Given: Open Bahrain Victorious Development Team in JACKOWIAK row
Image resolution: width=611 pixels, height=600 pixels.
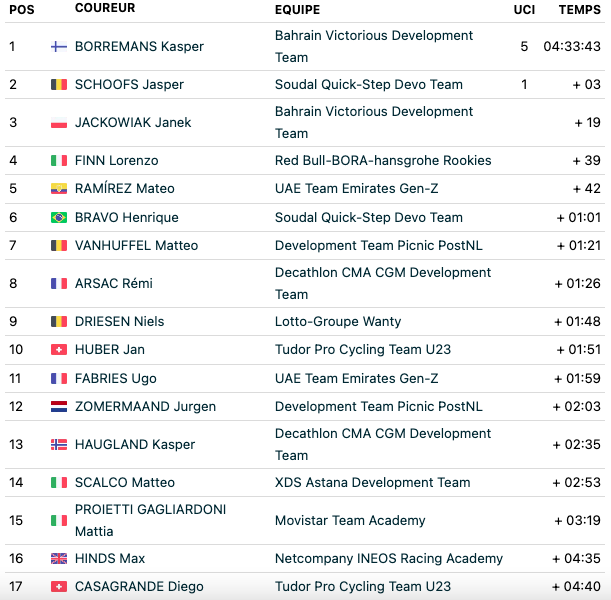Looking at the screenshot, I should [x=374, y=123].
